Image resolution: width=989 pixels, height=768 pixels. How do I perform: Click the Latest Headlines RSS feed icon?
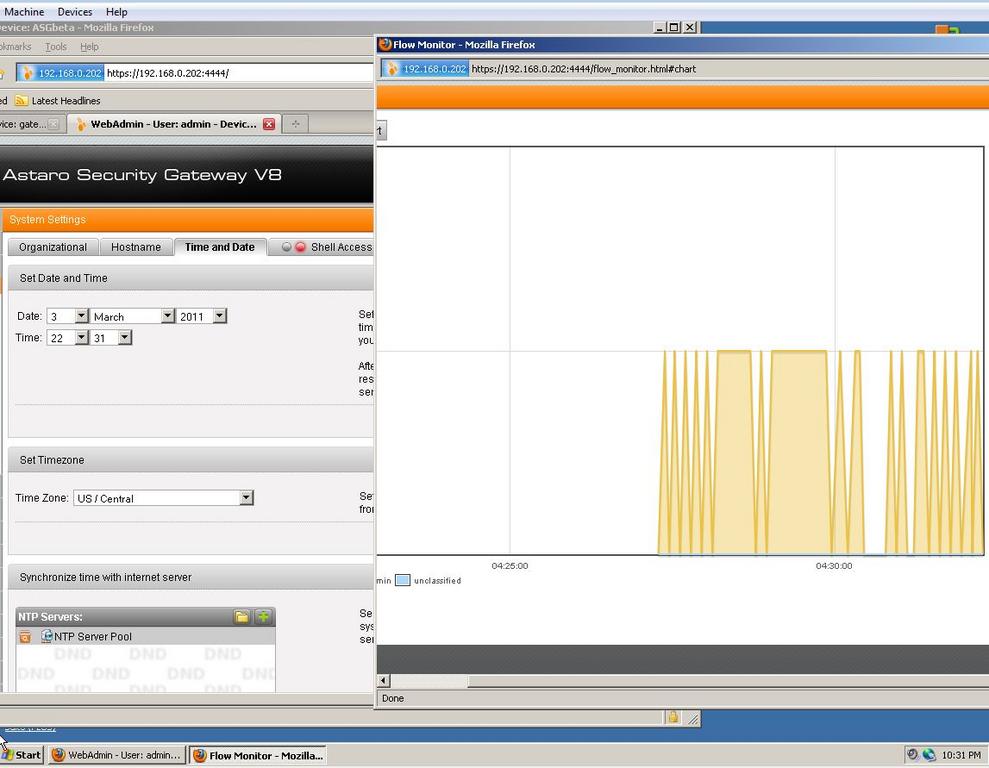21,101
